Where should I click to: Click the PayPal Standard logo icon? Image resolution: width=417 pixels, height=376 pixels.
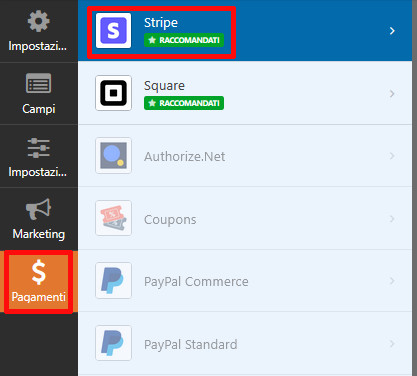[x=113, y=343]
